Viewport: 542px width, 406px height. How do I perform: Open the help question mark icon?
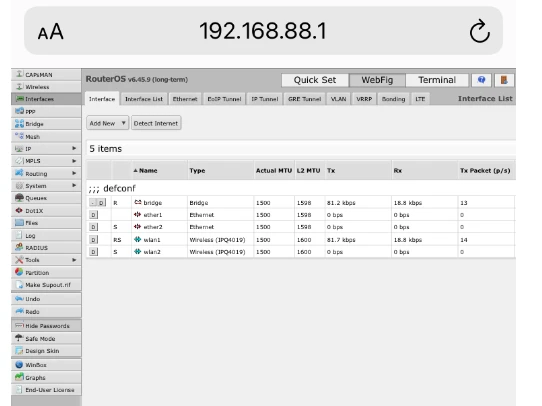click(481, 80)
